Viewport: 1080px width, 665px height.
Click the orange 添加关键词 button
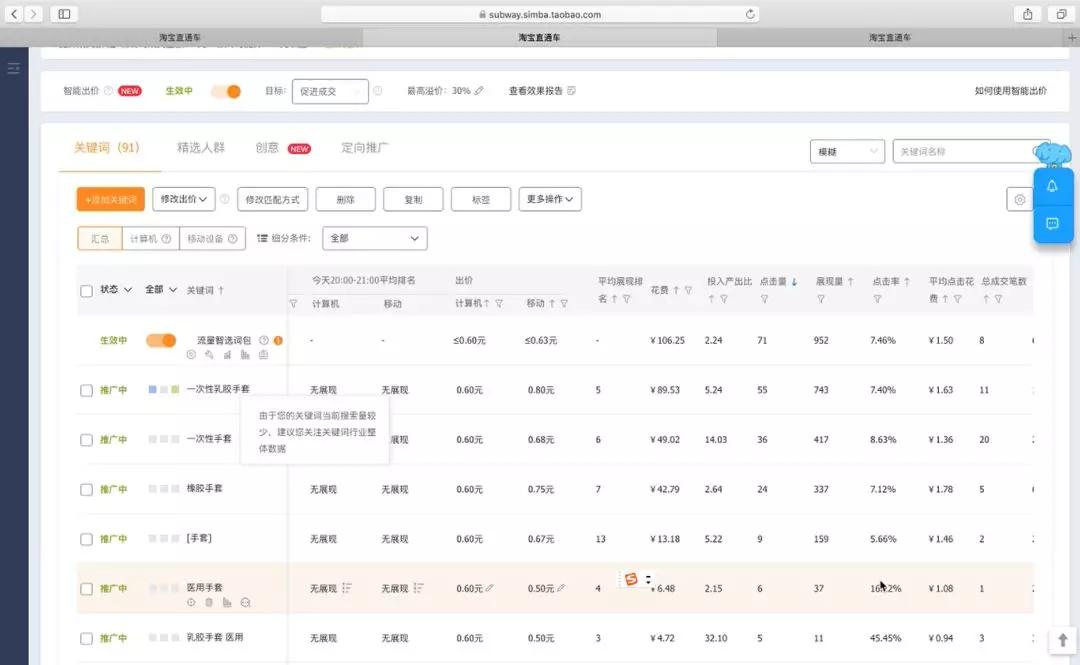[111, 199]
